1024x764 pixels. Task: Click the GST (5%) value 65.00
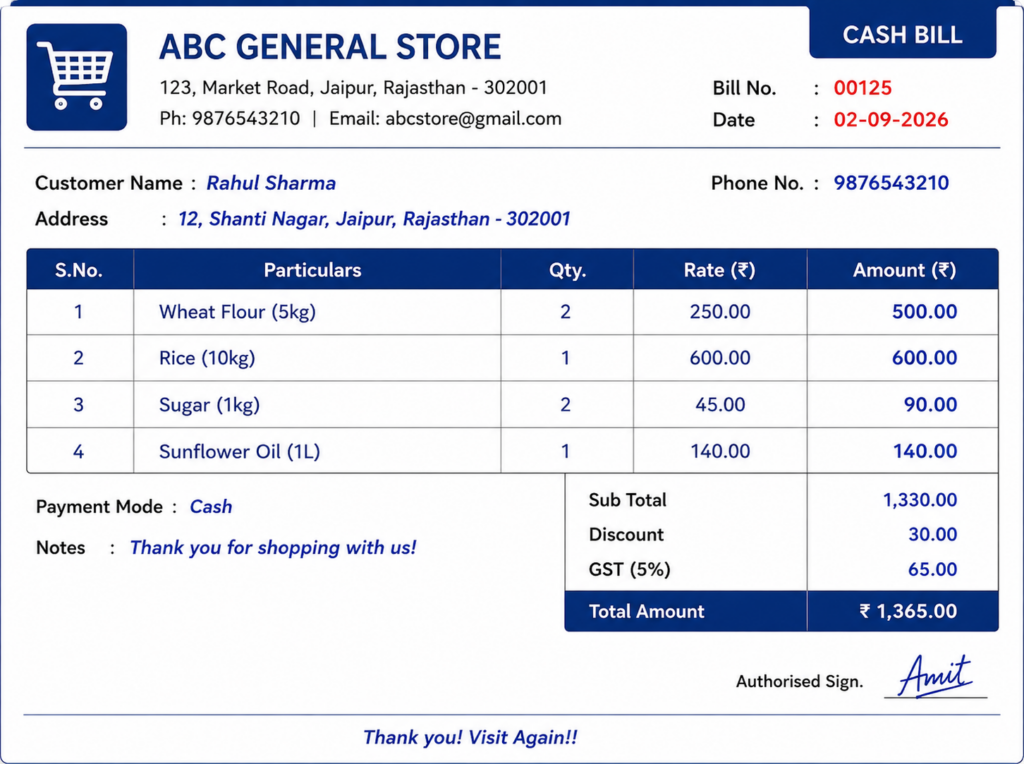coord(933,569)
